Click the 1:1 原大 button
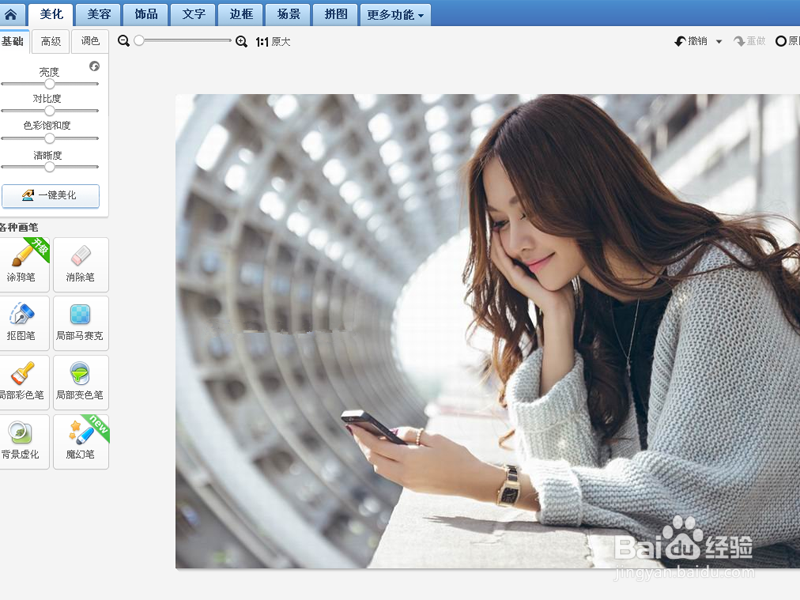Viewport: 800px width, 600px height. tap(273, 42)
